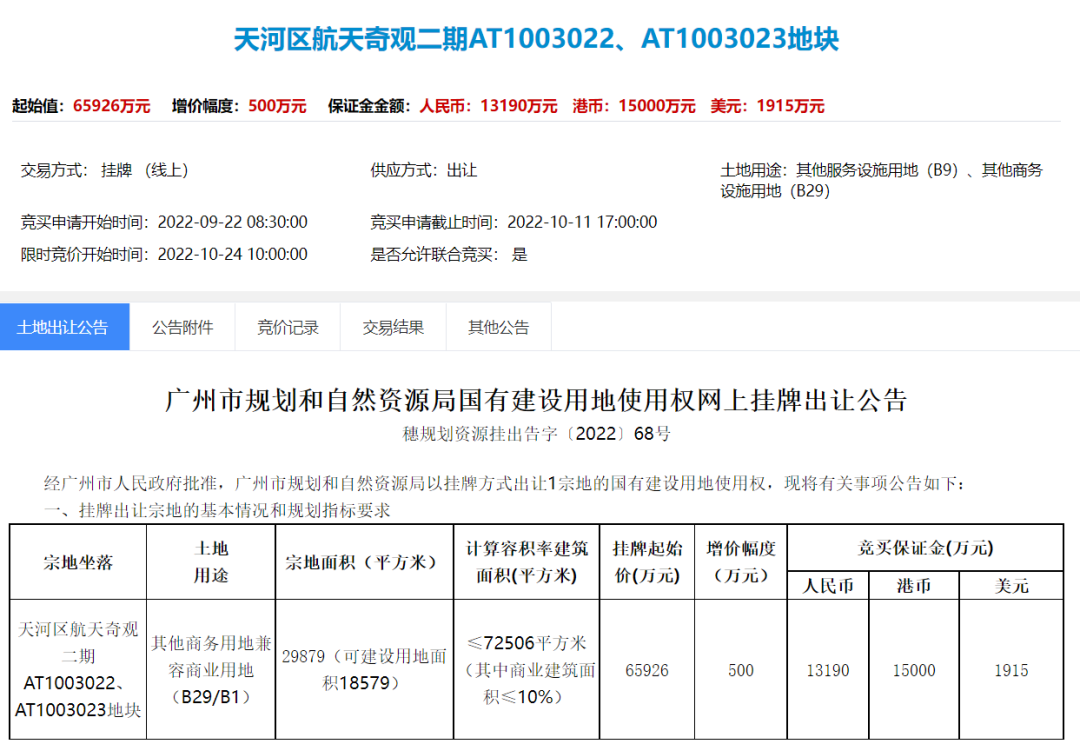View the 交易结果 tab

[392, 327]
